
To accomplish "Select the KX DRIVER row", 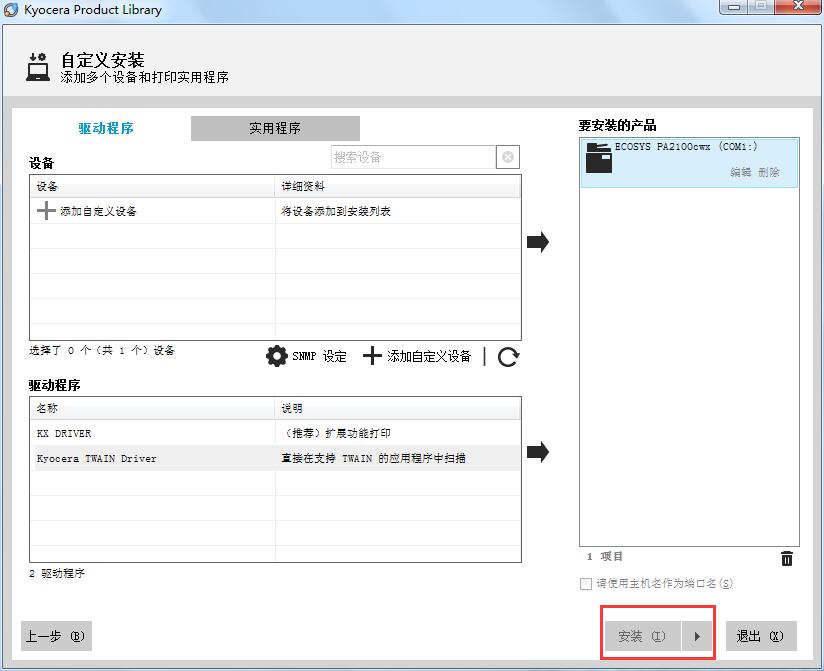I will 275,433.
